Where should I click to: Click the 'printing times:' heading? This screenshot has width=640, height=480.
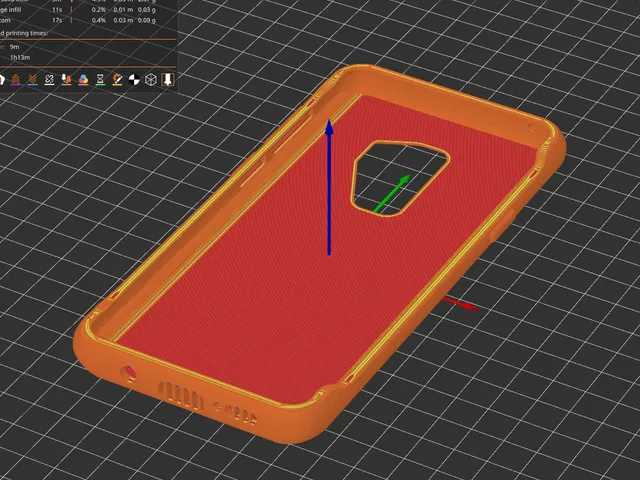click(x=26, y=33)
